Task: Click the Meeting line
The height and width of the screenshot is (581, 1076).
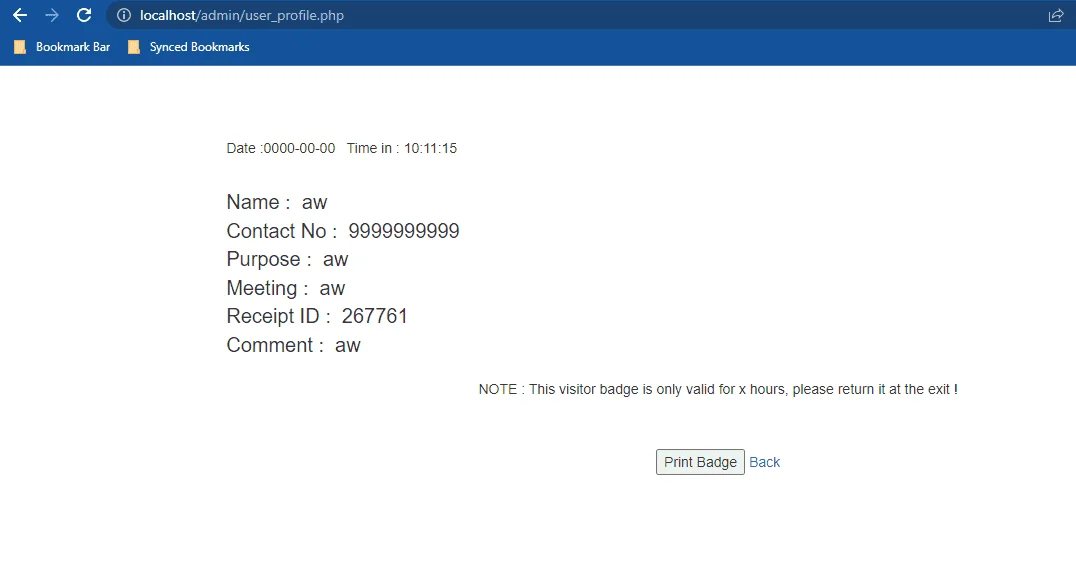Action: pos(285,288)
